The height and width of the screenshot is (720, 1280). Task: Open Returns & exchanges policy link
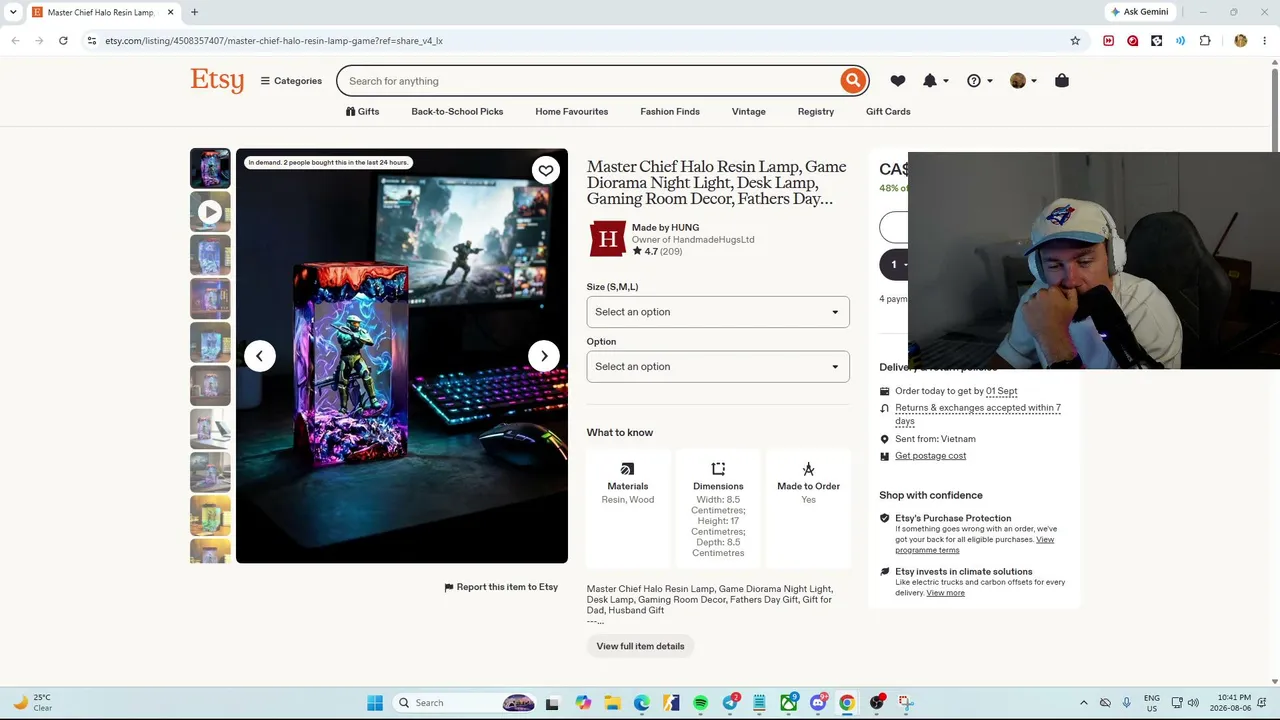(x=978, y=414)
